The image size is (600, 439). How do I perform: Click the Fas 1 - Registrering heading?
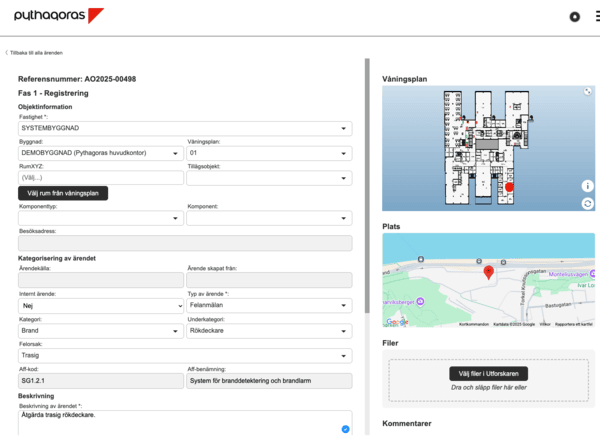[x=53, y=93]
